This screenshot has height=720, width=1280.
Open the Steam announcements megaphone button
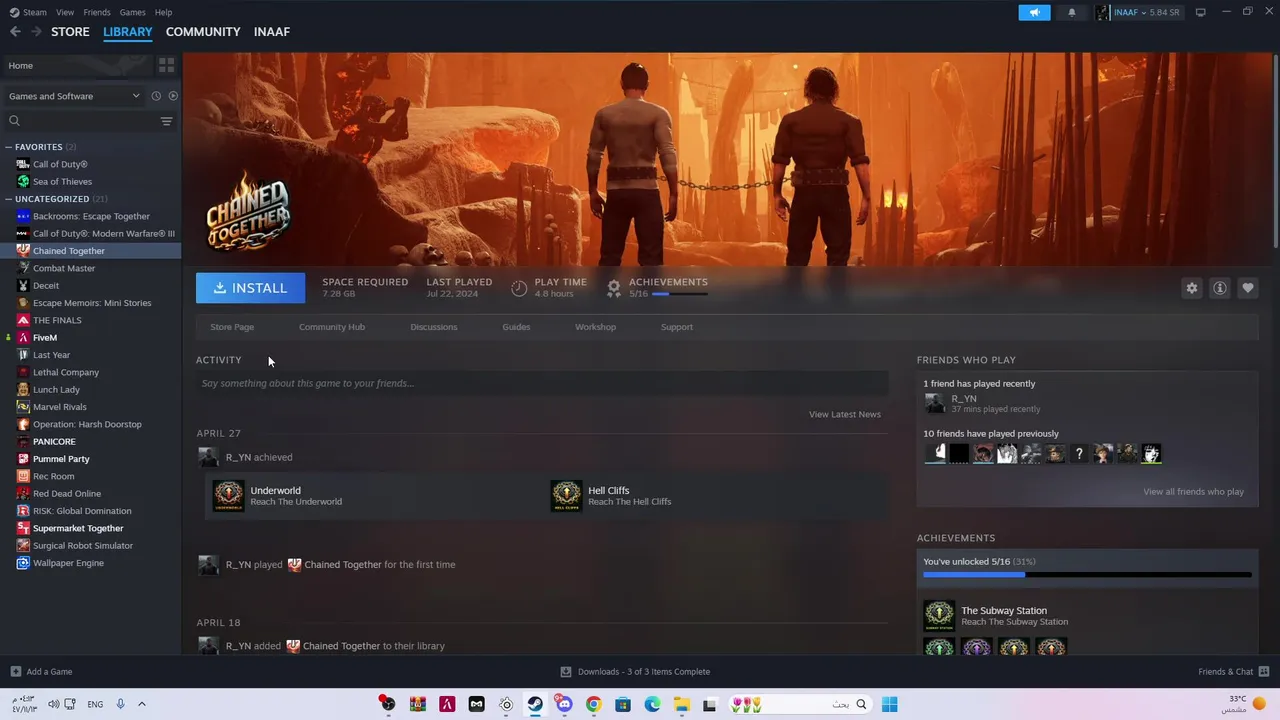pyautogui.click(x=1034, y=12)
